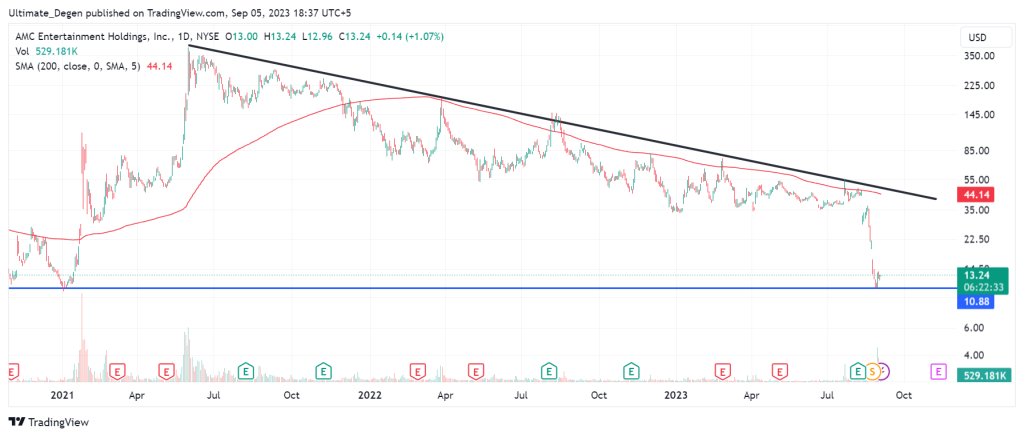Click the red earnings marker left of Apr 2021
Viewport: 1024px width, 437px height.
tap(118, 372)
